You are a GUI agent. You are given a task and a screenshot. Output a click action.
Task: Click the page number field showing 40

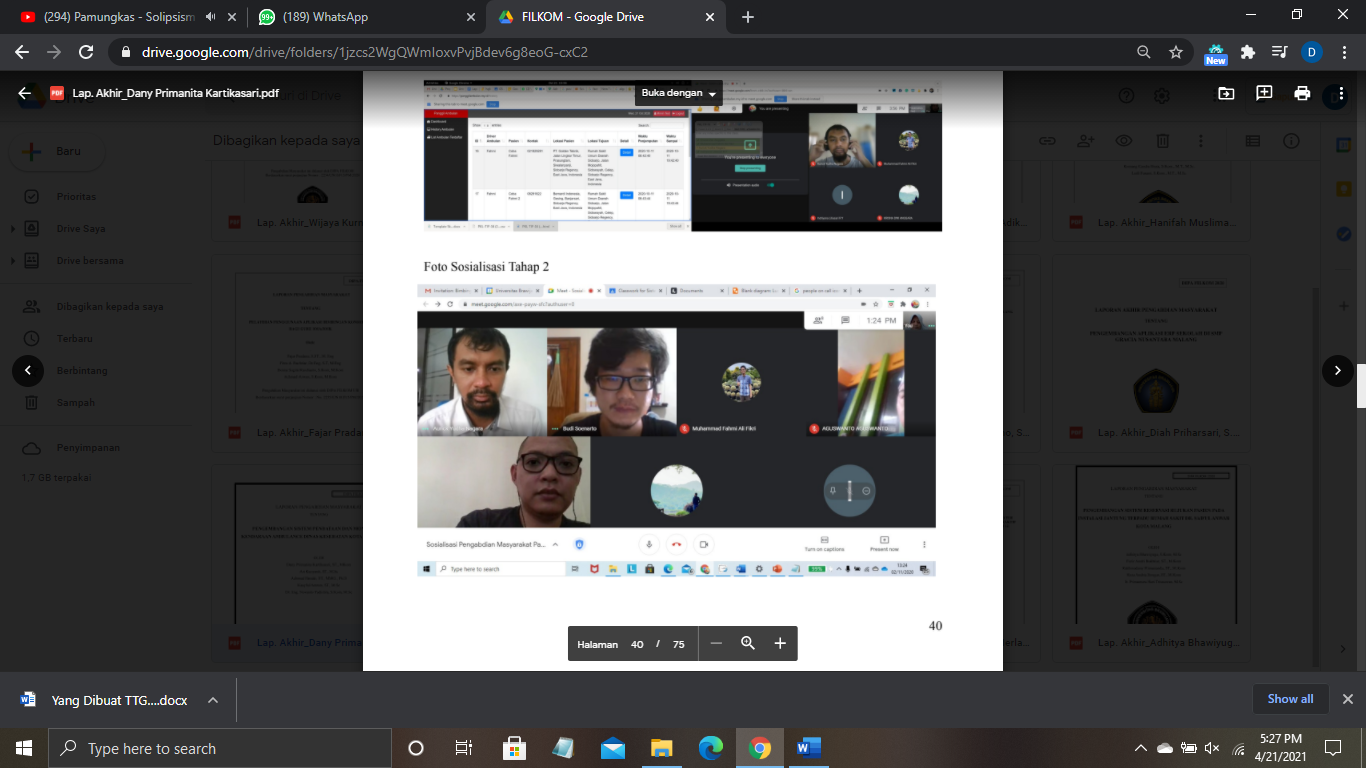pyautogui.click(x=637, y=644)
